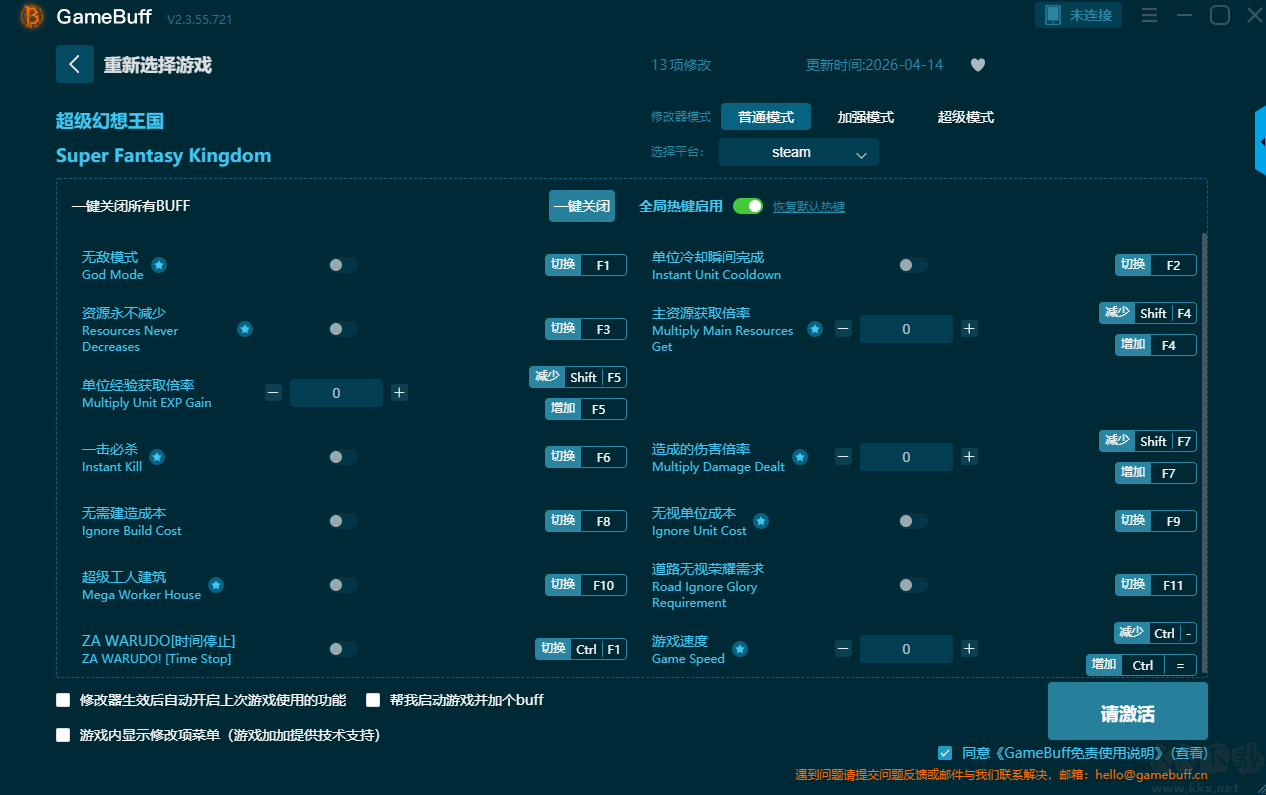
Task: Increase Game Speed with plus button
Action: coord(969,649)
